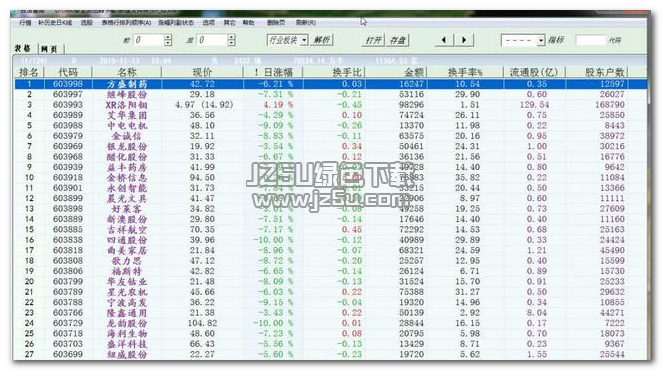This screenshot has width=662, height=371.
Task: Click the 解析 button
Action: click(322, 40)
